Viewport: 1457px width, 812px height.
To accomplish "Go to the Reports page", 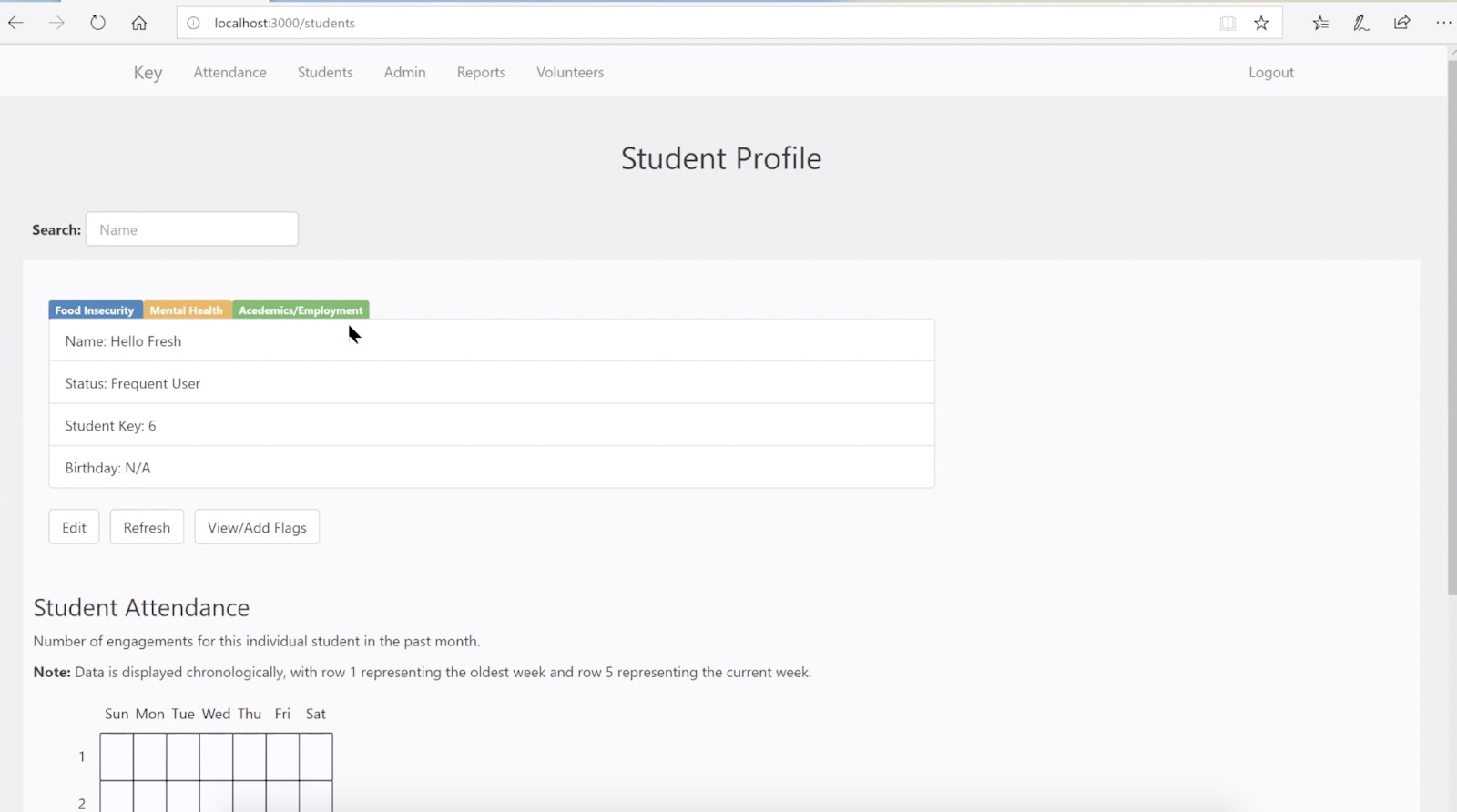I will click(x=481, y=72).
